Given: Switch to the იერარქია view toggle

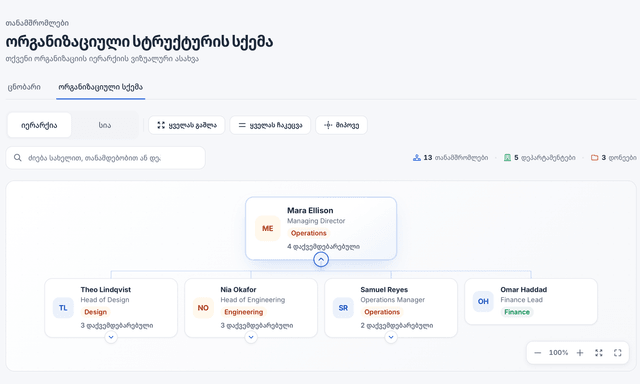Looking at the screenshot, I should (39, 125).
